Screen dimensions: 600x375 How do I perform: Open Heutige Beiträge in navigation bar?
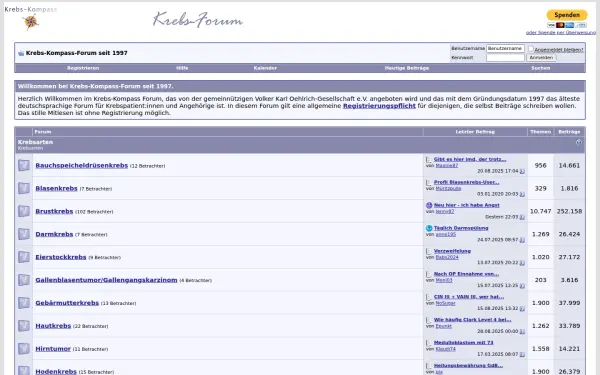tap(406, 68)
